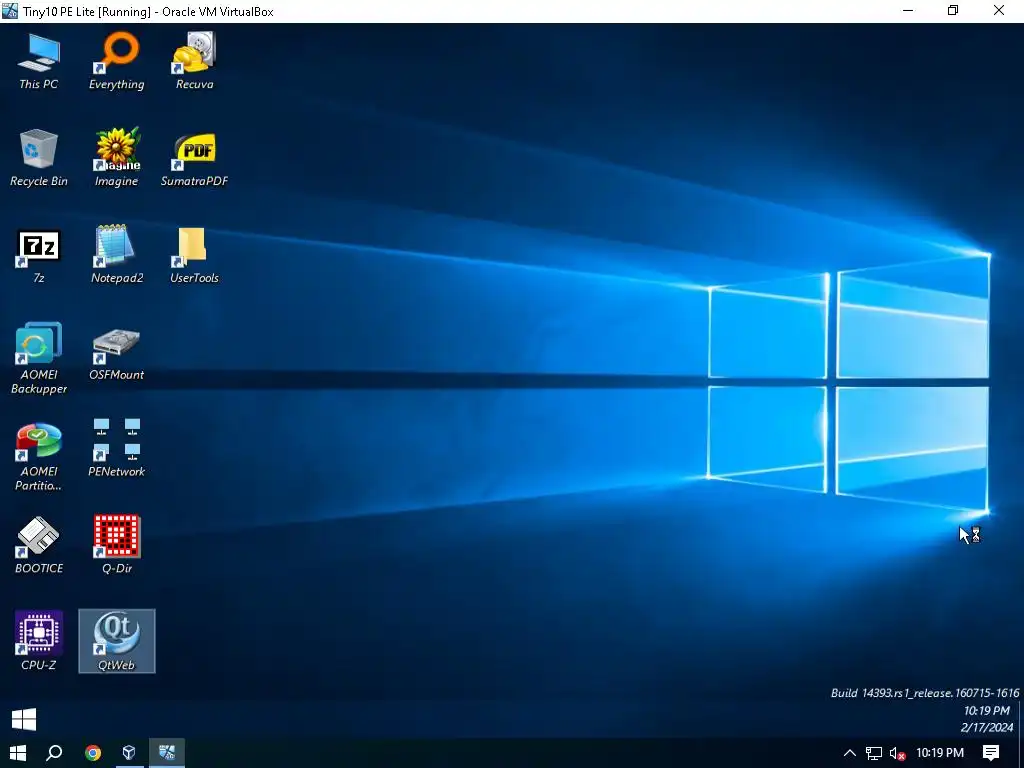1024x768 pixels.
Task: Open the UserTools folder
Action: click(194, 254)
